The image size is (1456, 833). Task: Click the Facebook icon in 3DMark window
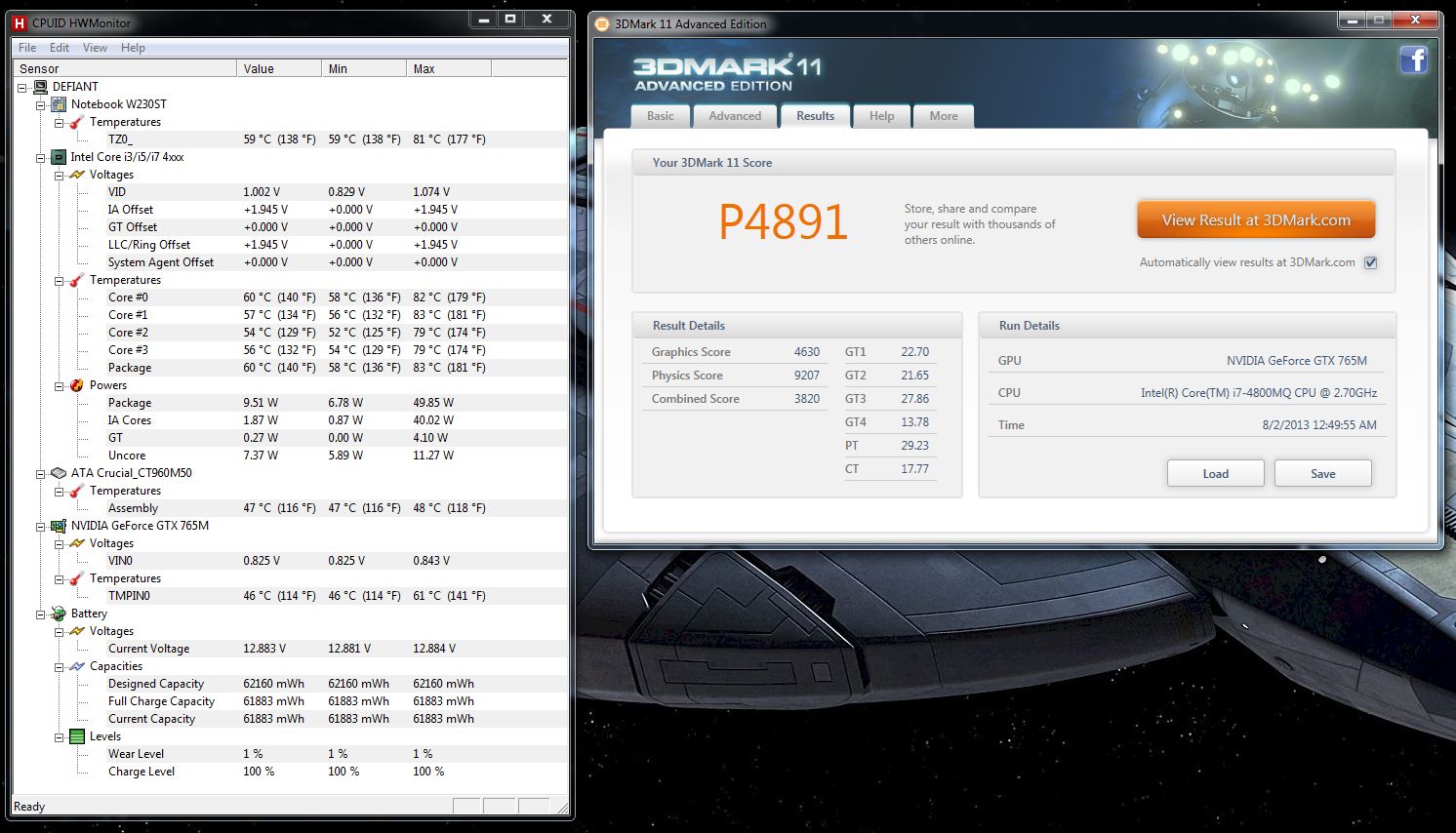tap(1413, 59)
